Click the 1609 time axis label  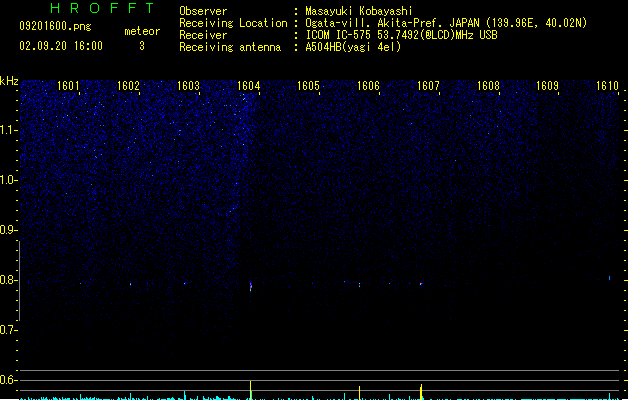(x=548, y=85)
